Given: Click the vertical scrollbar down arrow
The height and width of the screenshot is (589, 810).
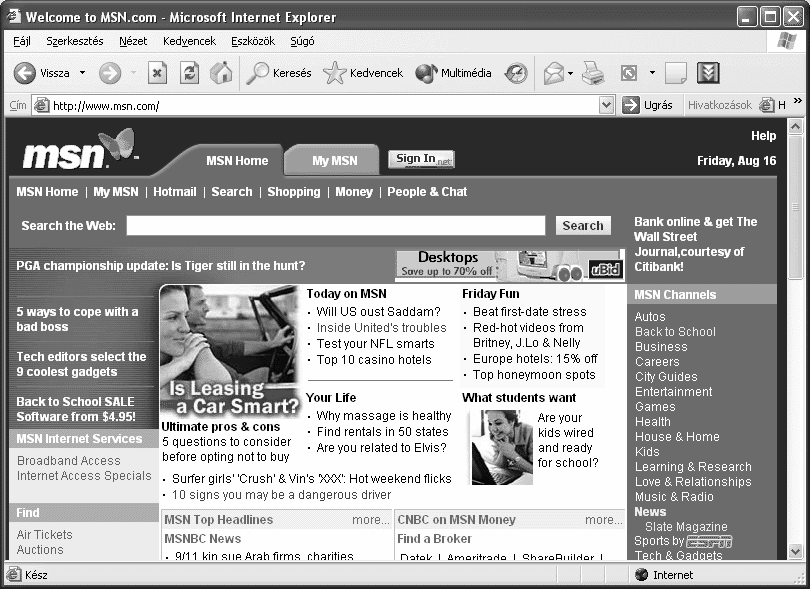Looking at the screenshot, I should [x=796, y=551].
